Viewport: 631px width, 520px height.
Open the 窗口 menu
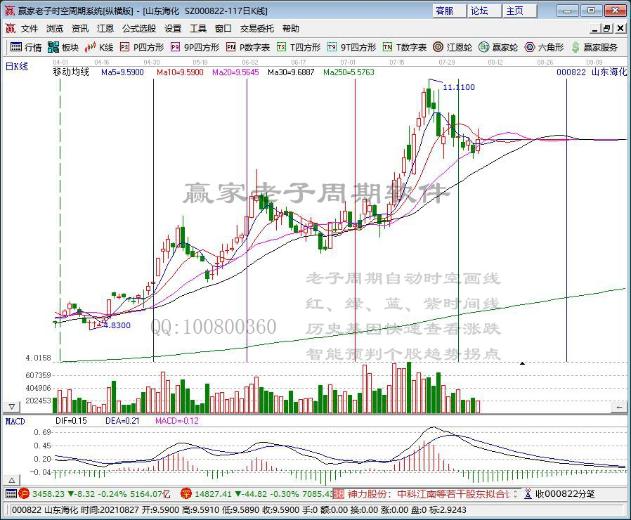tap(223, 29)
